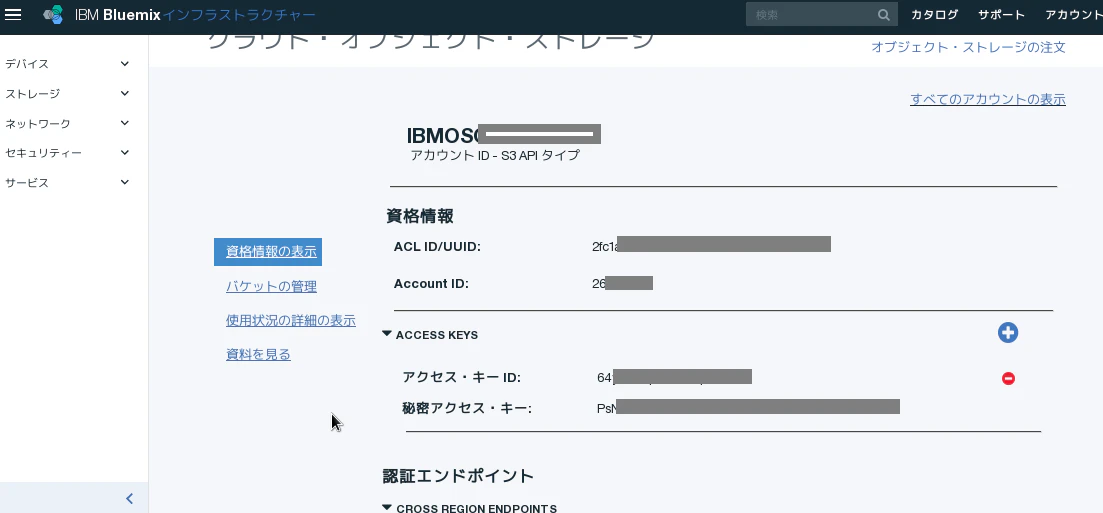Remove the access key with red minus icon
The image size is (1103, 513).
1008,379
